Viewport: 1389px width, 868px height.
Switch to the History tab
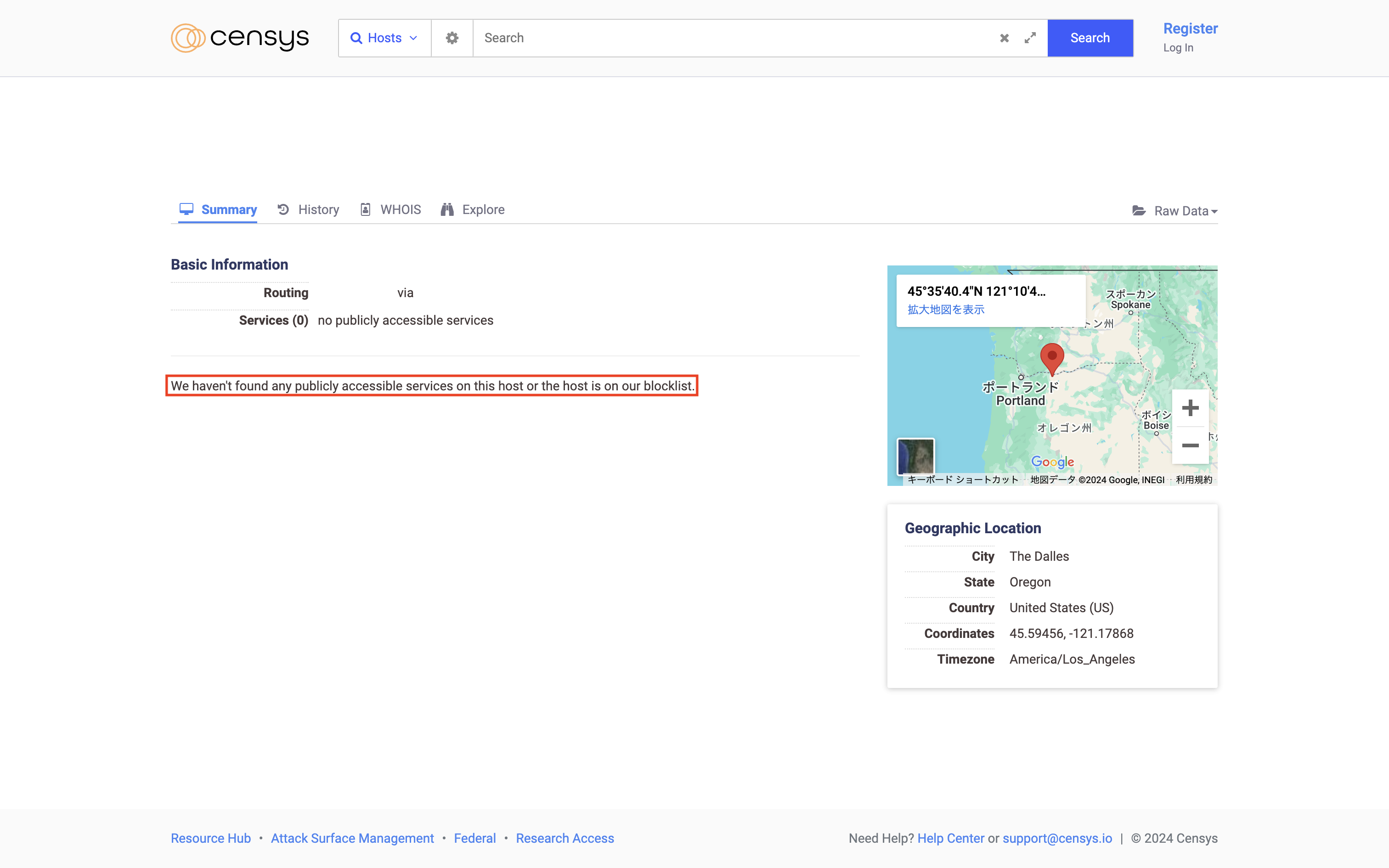click(308, 209)
